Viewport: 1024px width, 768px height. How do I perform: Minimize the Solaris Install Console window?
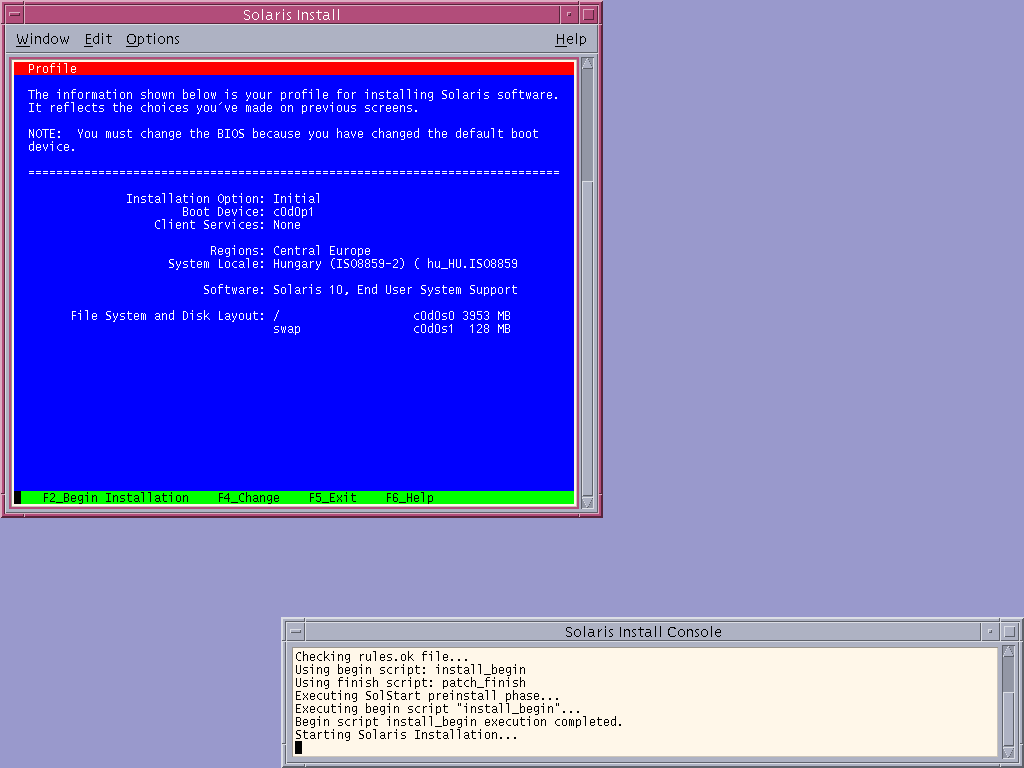990,632
